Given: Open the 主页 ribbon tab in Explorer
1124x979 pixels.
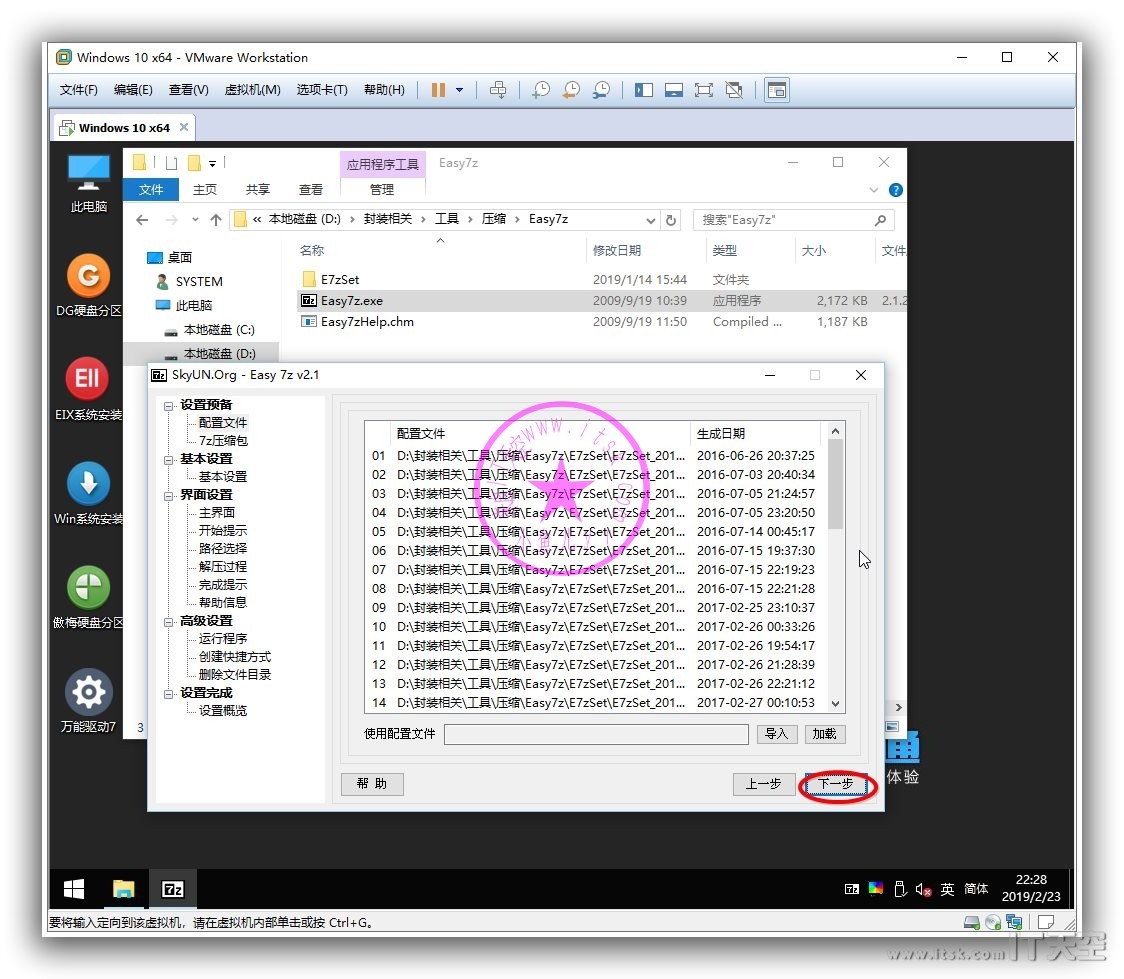Looking at the screenshot, I should (x=204, y=189).
